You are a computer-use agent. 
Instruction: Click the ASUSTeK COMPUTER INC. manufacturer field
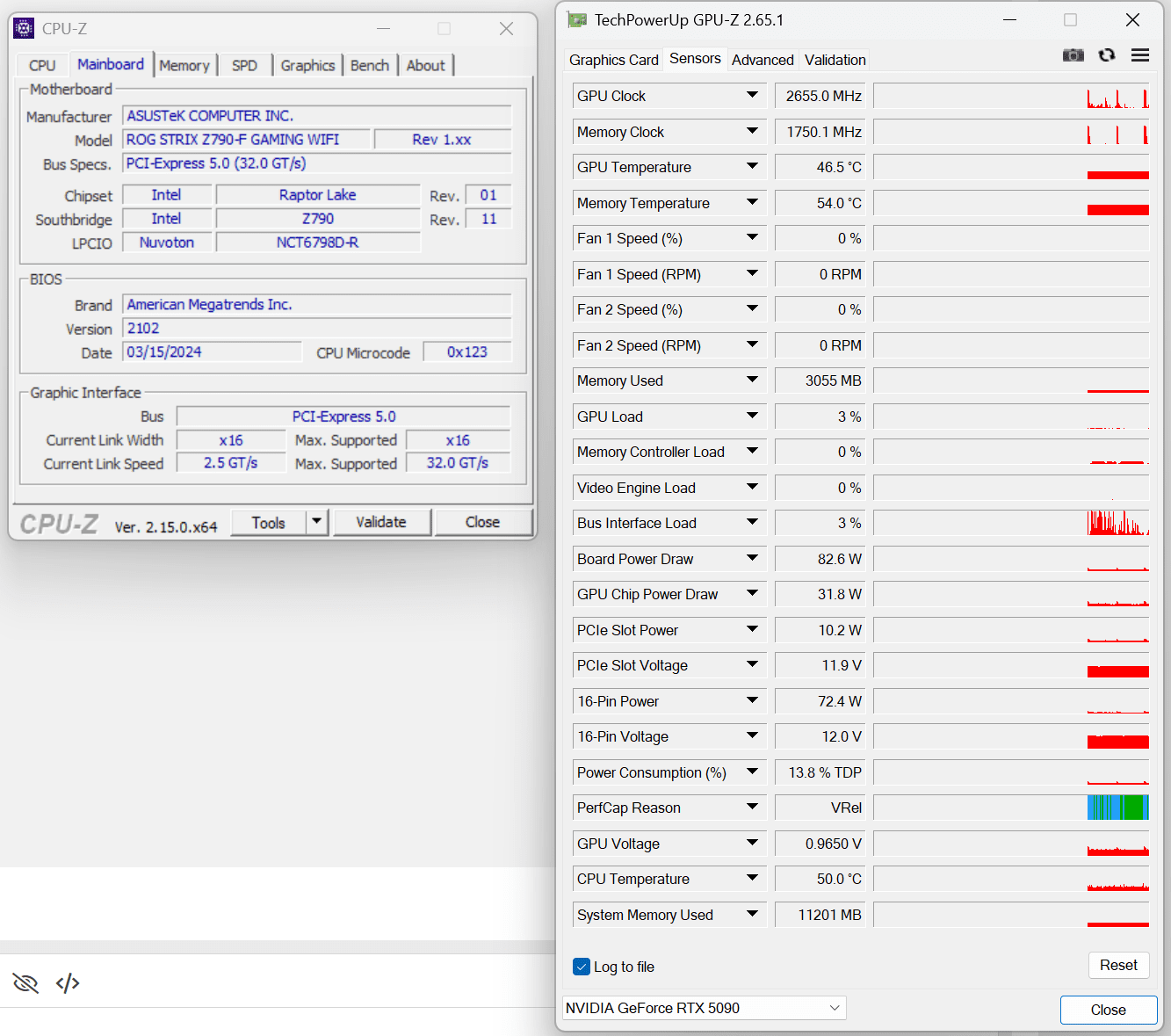[x=317, y=115]
